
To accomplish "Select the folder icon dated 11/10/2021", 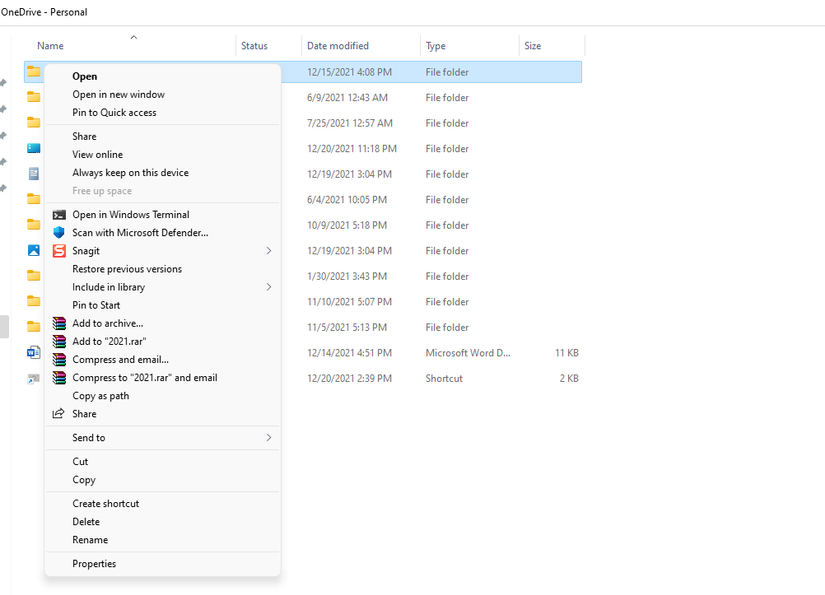I will (x=34, y=301).
